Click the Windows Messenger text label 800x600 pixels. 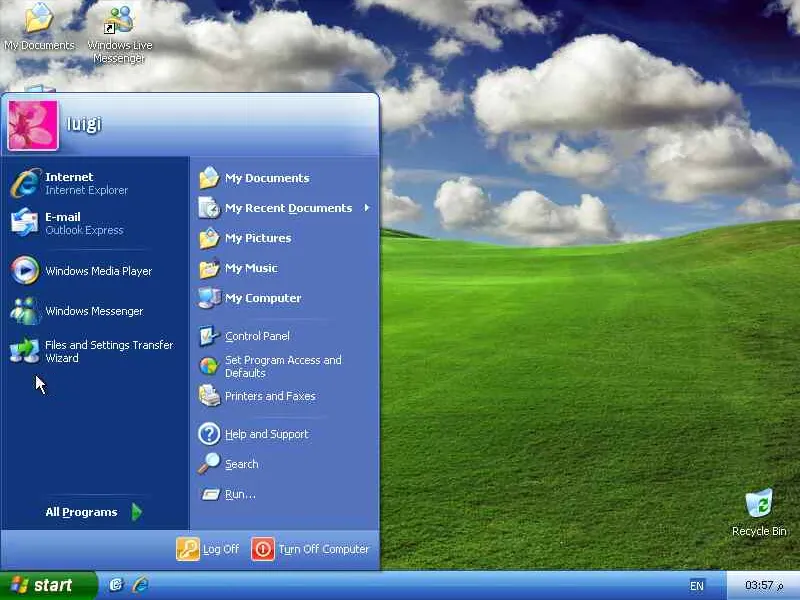point(94,311)
